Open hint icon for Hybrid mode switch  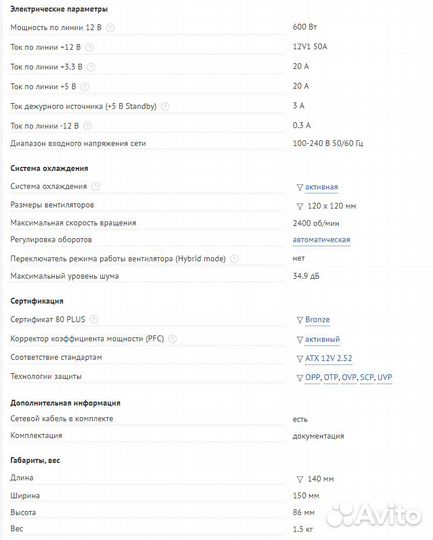[234, 259]
